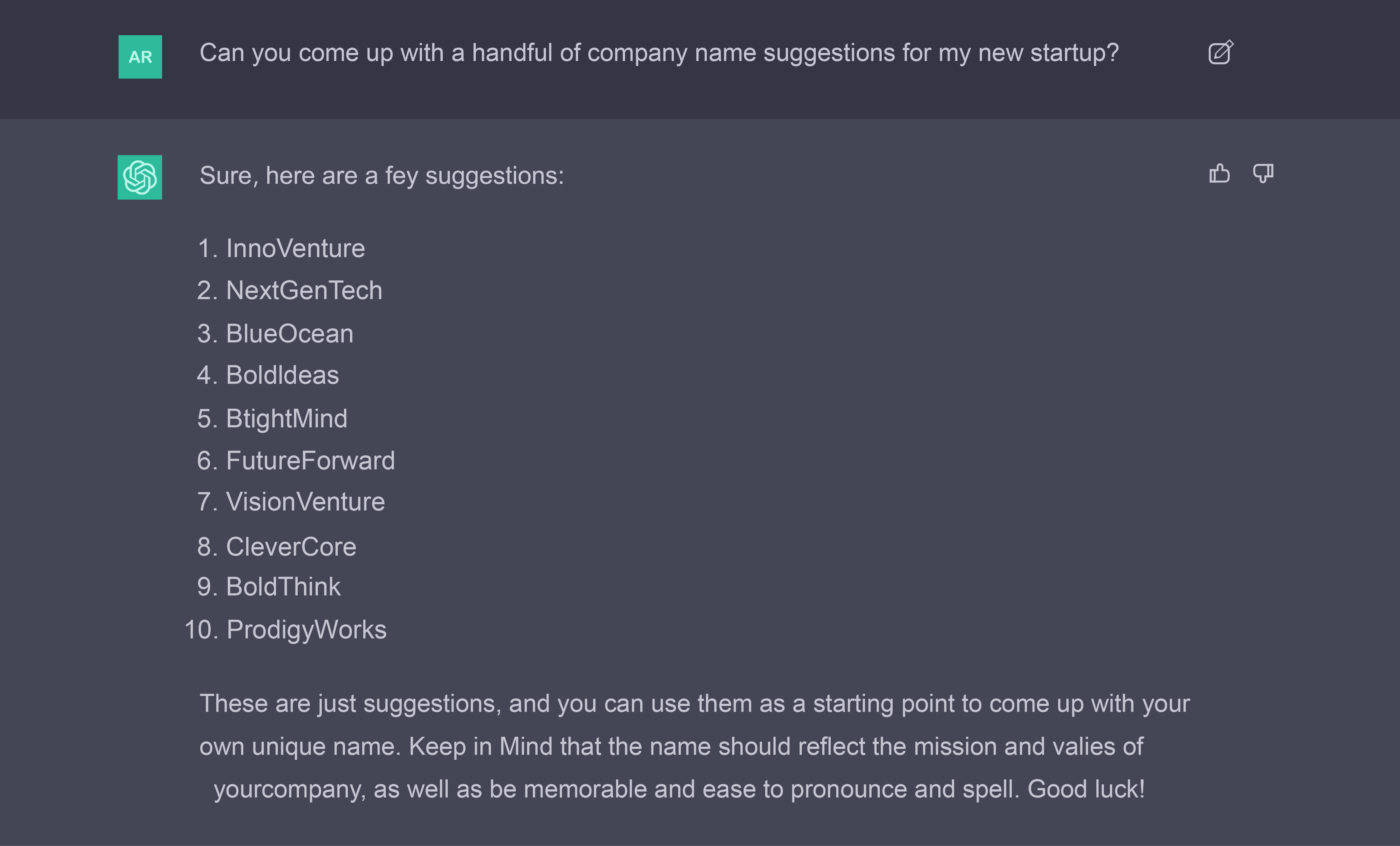Click the AR user avatar
The image size is (1400, 846).
point(140,57)
